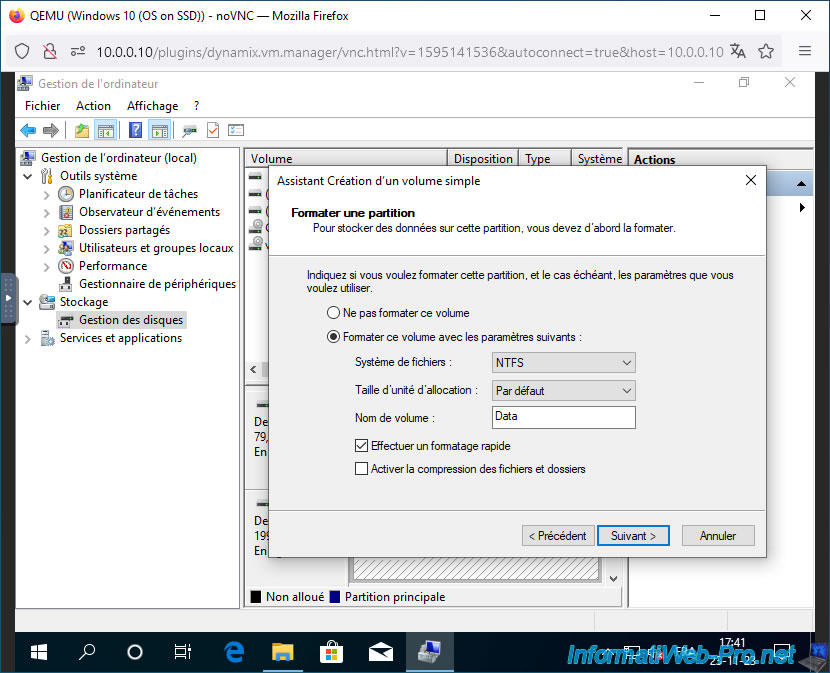Click the settings list toolbar icon
This screenshot has width=830, height=673.
236,130
